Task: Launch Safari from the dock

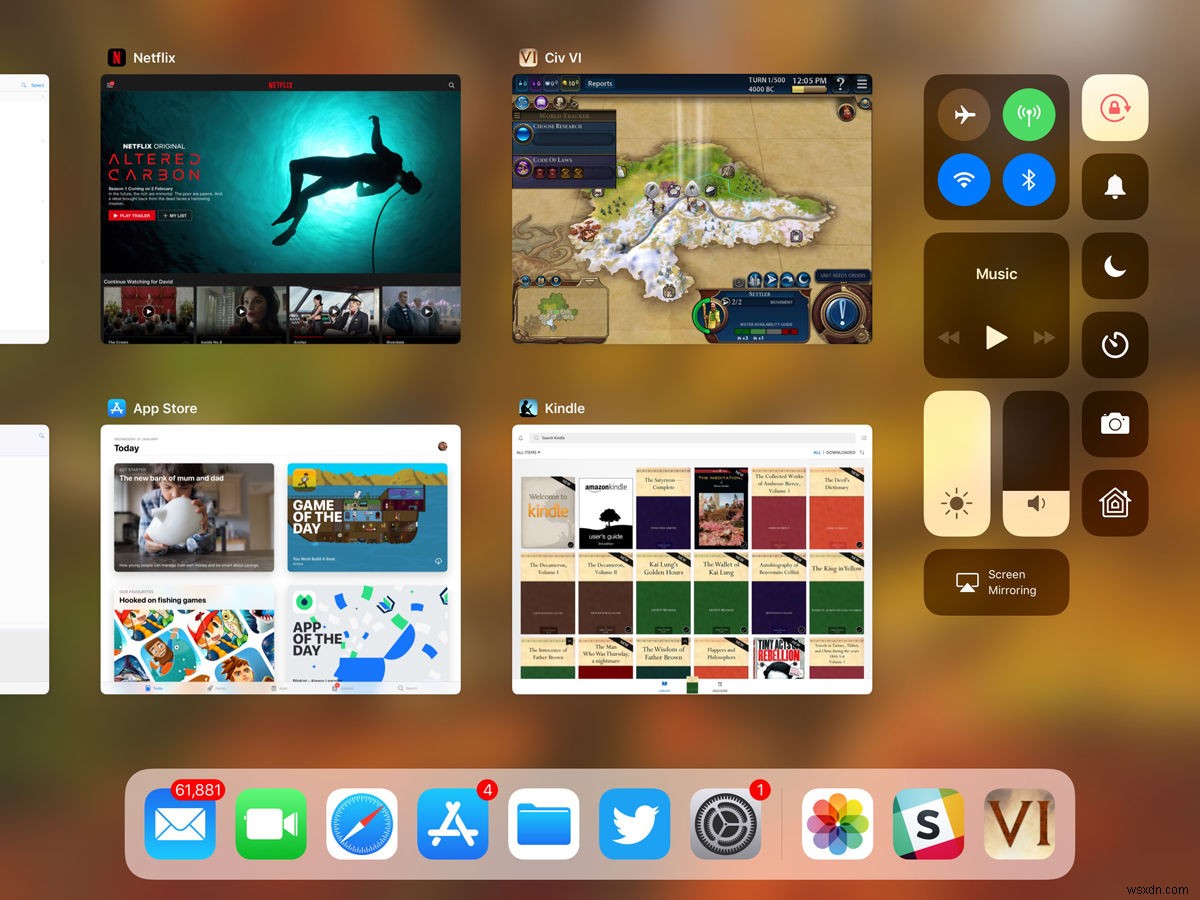Action: click(362, 825)
